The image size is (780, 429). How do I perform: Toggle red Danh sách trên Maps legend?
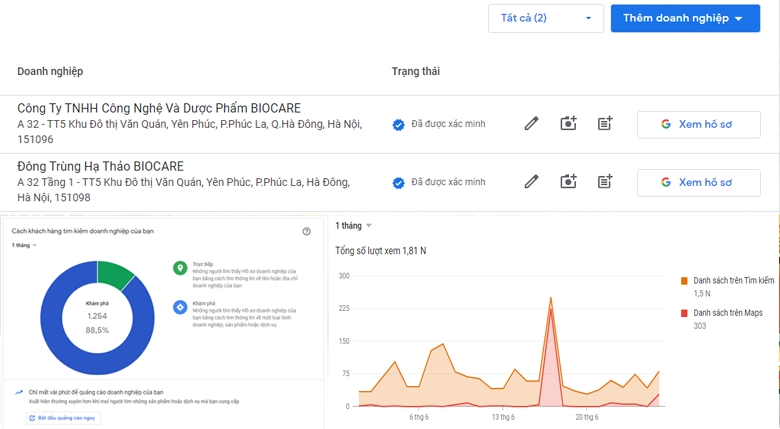(x=722, y=313)
